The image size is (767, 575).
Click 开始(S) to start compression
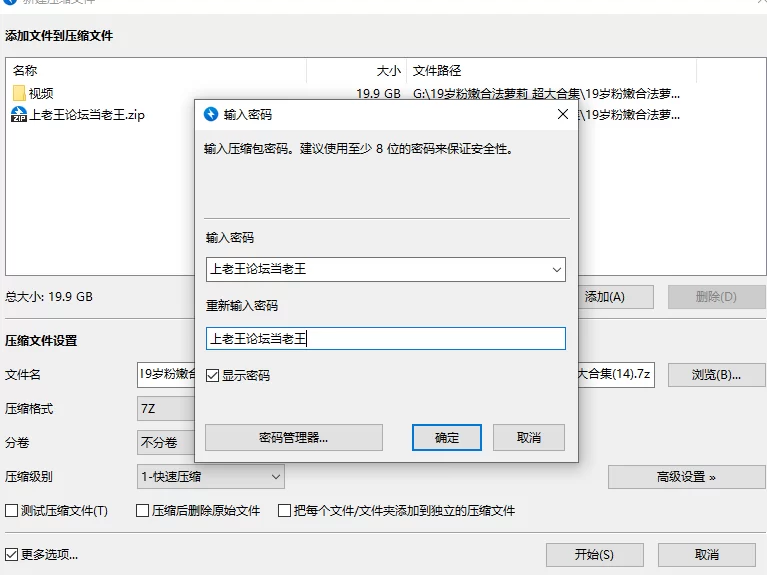[x=594, y=555]
